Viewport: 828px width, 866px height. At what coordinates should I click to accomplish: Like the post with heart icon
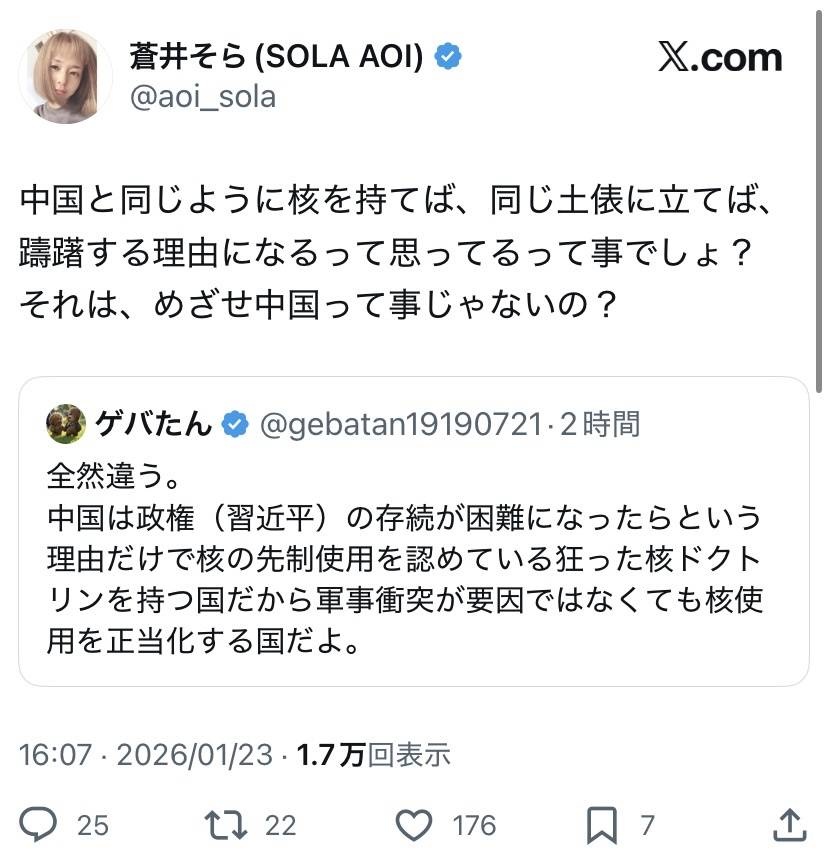pos(414,824)
